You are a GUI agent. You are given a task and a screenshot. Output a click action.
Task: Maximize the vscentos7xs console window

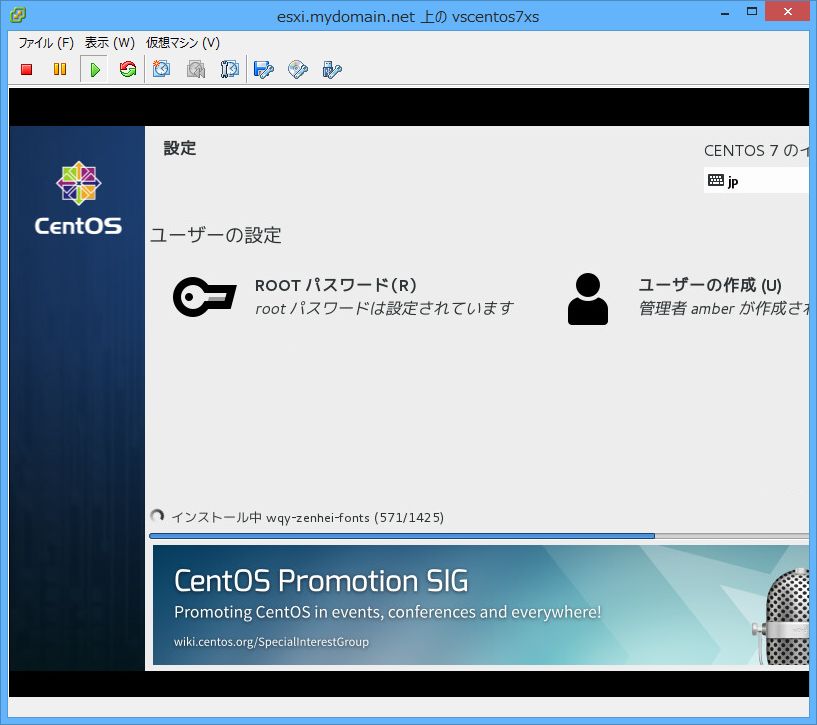(752, 11)
